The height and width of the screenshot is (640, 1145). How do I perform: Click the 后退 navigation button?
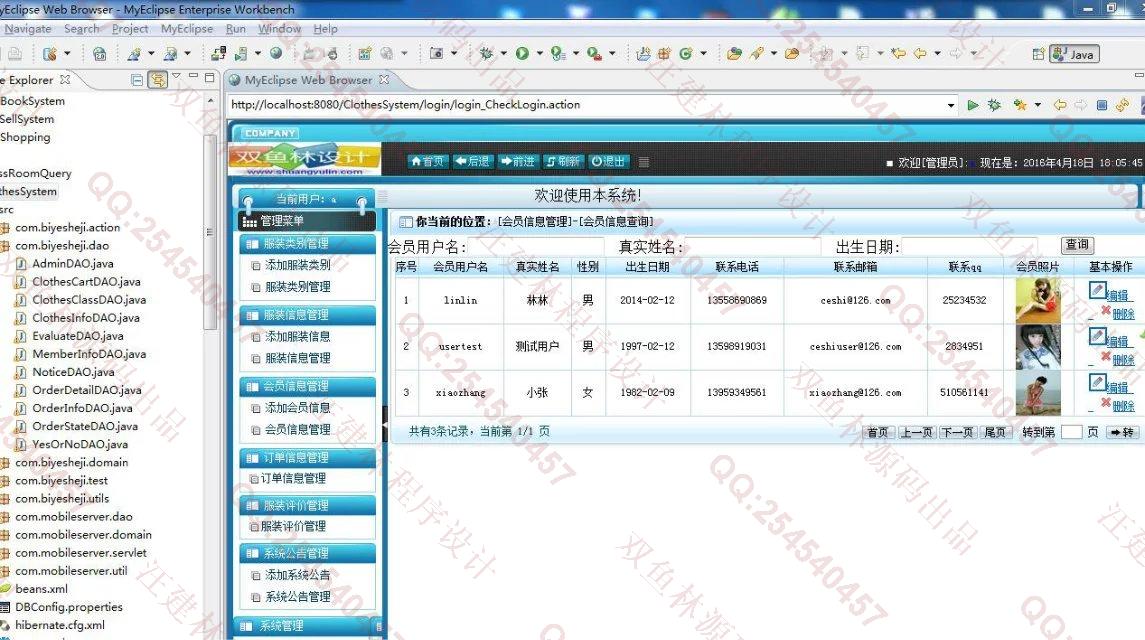click(472, 161)
